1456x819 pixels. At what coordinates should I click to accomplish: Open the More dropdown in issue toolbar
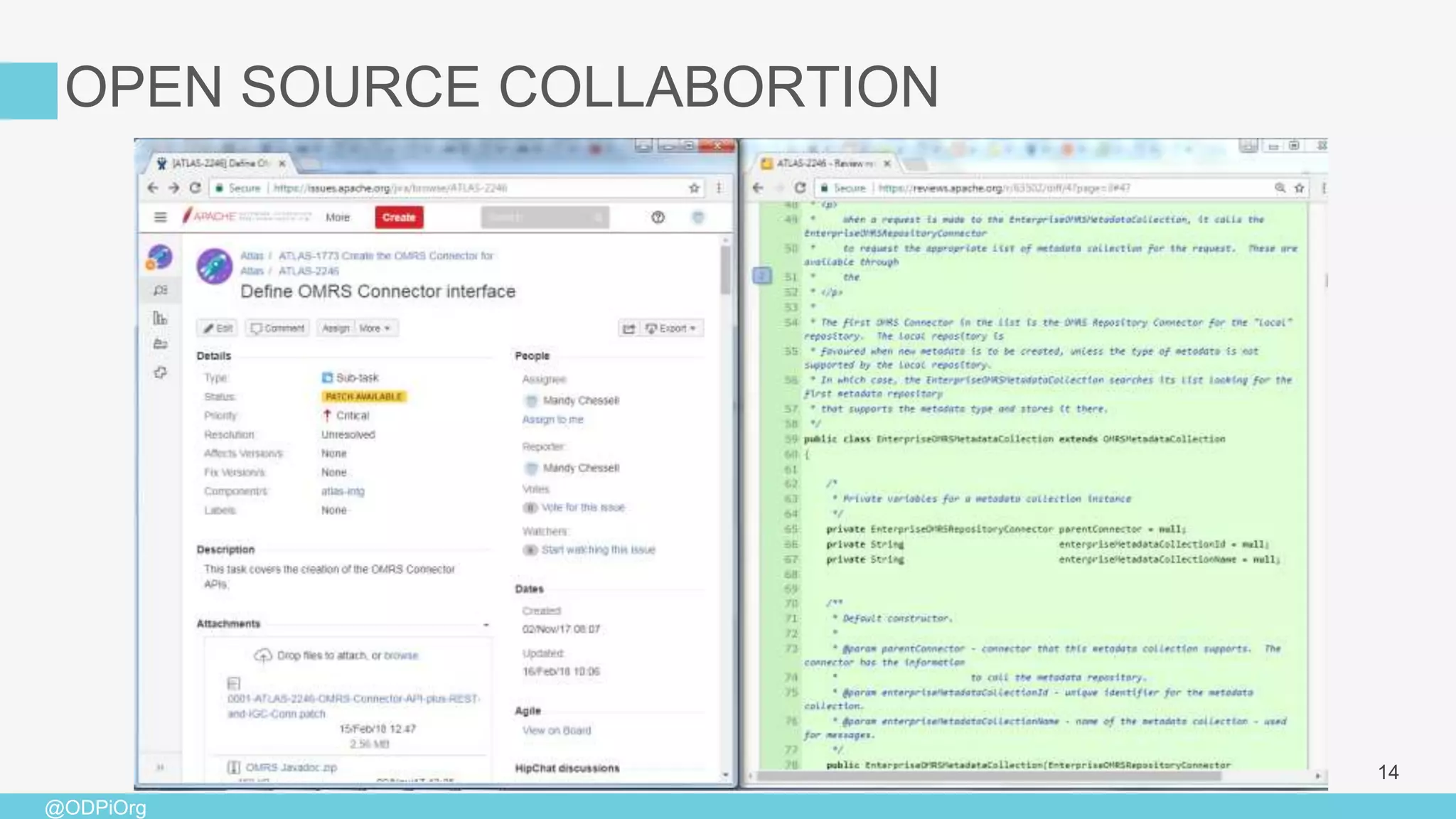pos(375,328)
